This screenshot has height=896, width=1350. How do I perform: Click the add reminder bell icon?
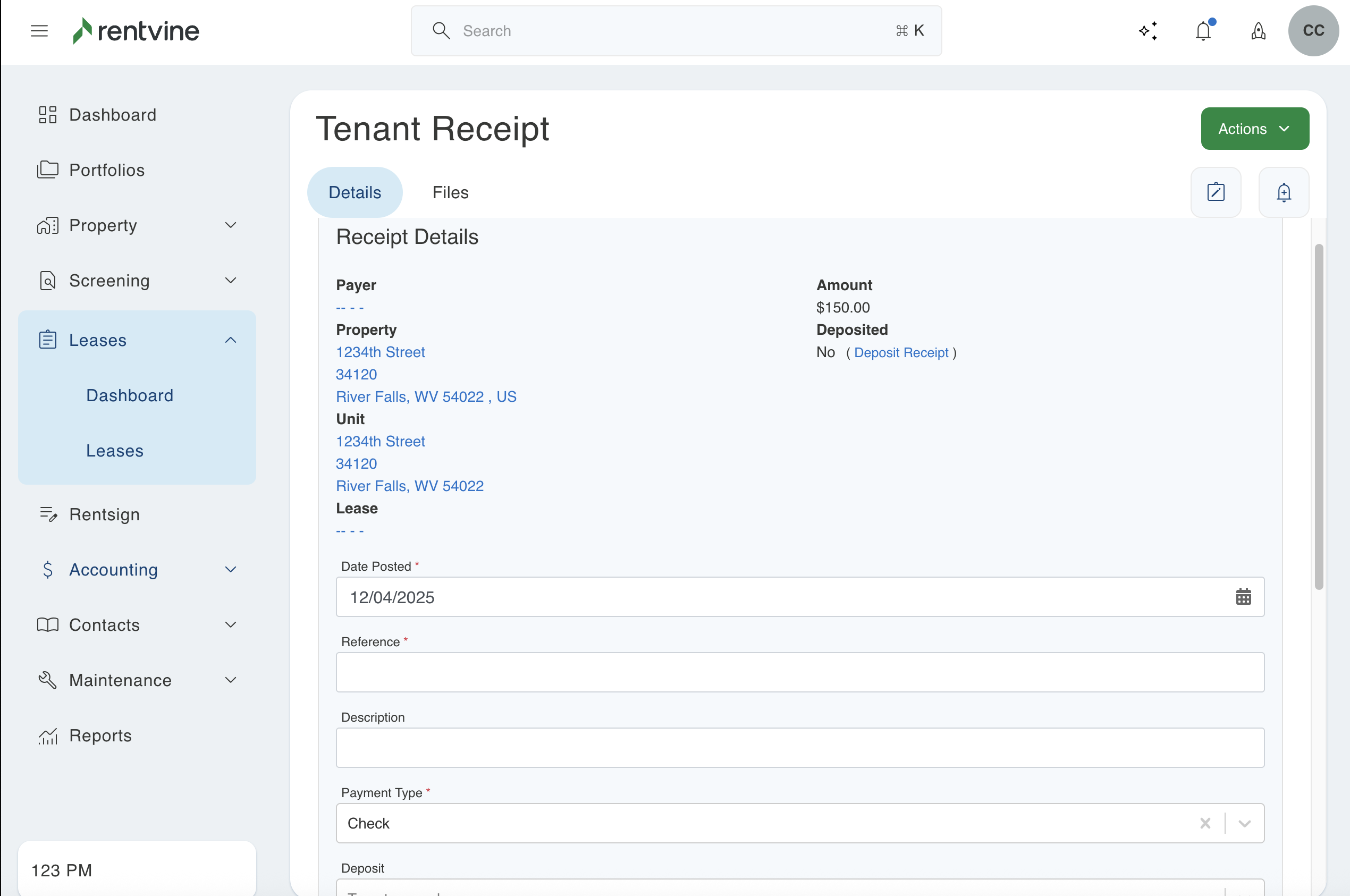tap(1284, 192)
